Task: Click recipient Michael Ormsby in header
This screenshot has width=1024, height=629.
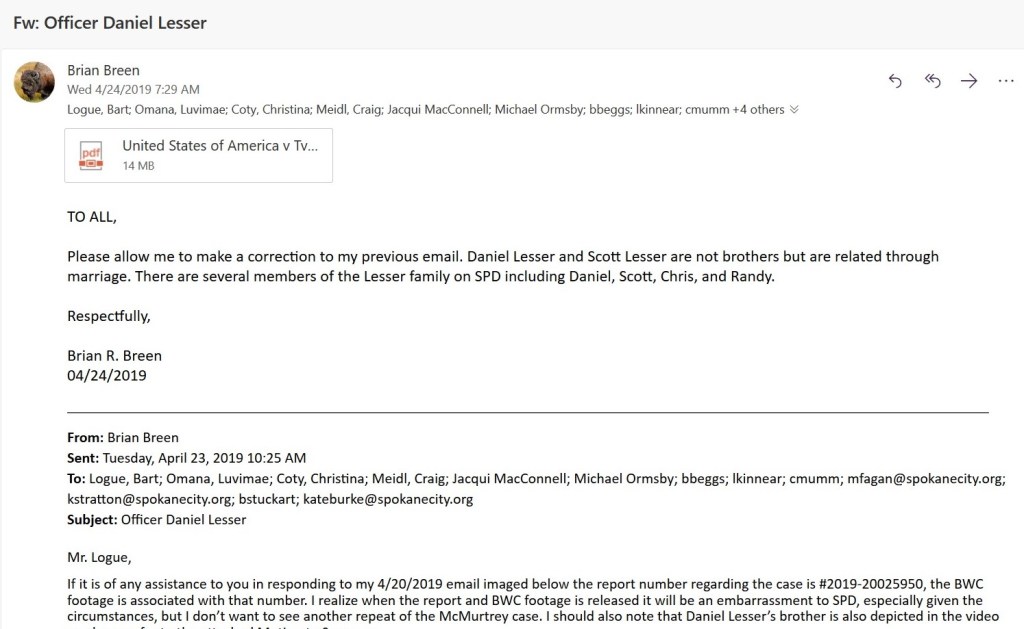Action: [x=538, y=110]
